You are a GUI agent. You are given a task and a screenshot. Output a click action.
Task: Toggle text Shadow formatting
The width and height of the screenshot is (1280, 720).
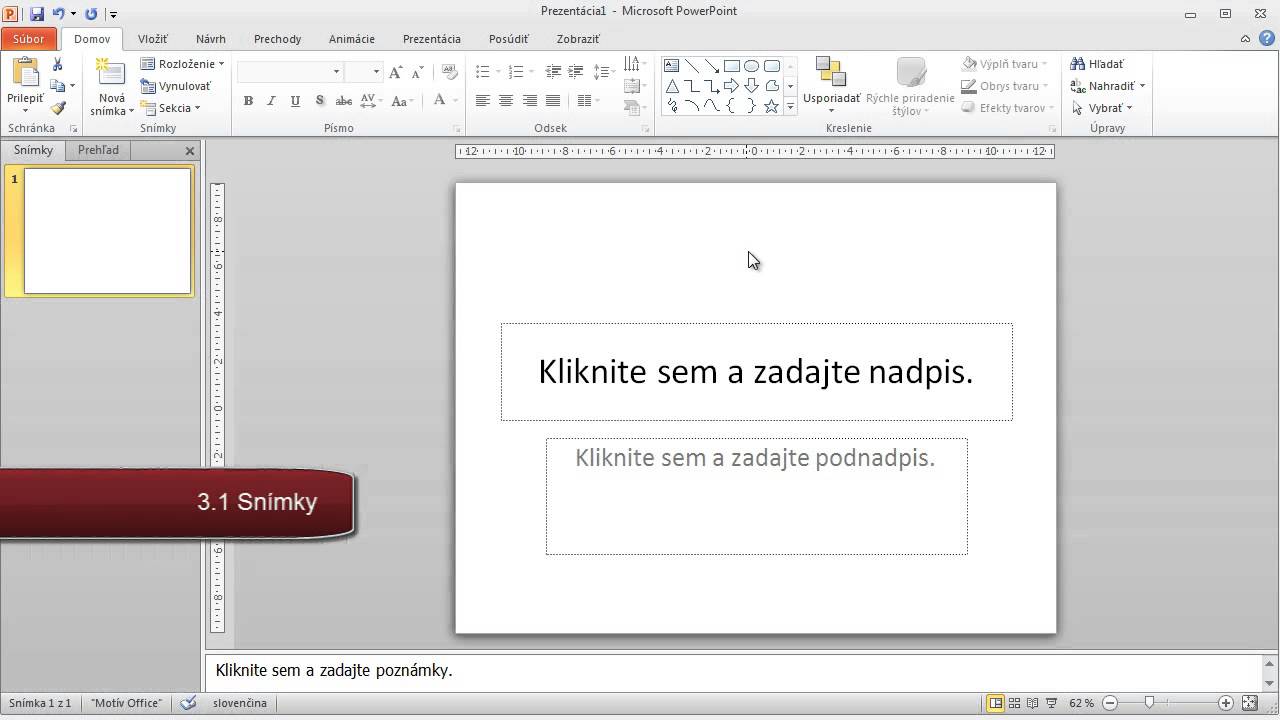tap(319, 101)
